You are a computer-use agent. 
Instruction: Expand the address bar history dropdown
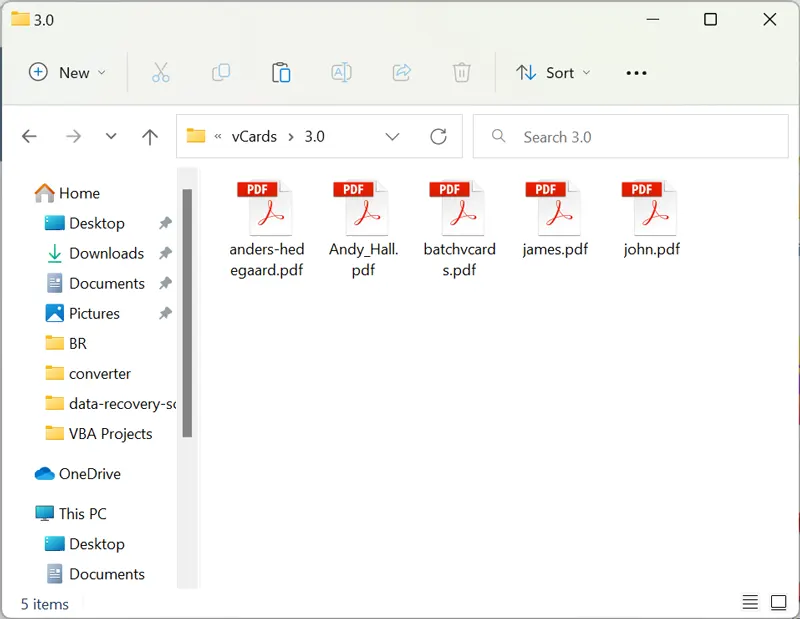(x=392, y=137)
